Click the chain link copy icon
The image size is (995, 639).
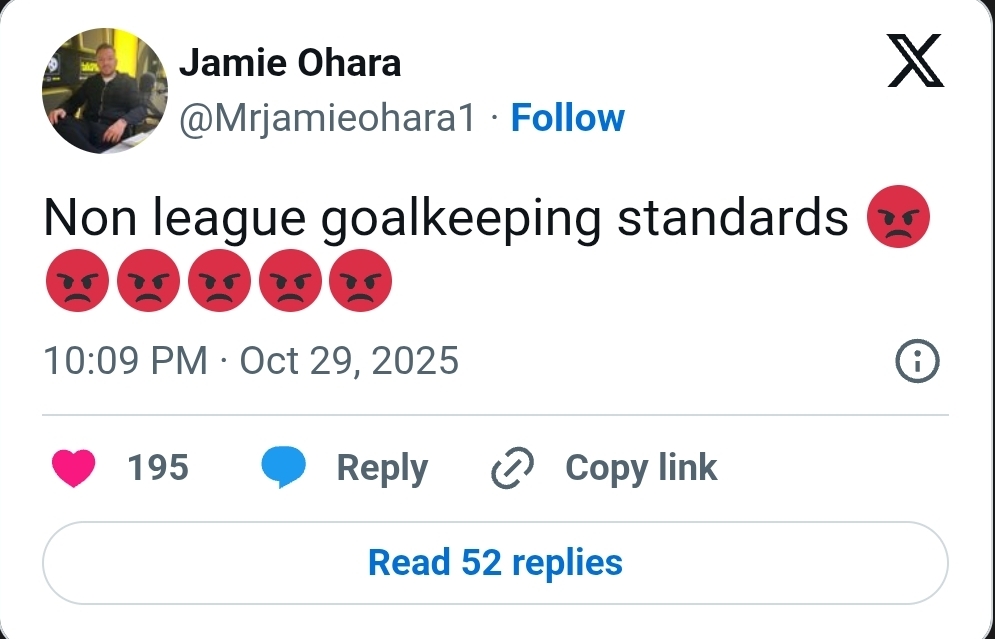click(513, 468)
